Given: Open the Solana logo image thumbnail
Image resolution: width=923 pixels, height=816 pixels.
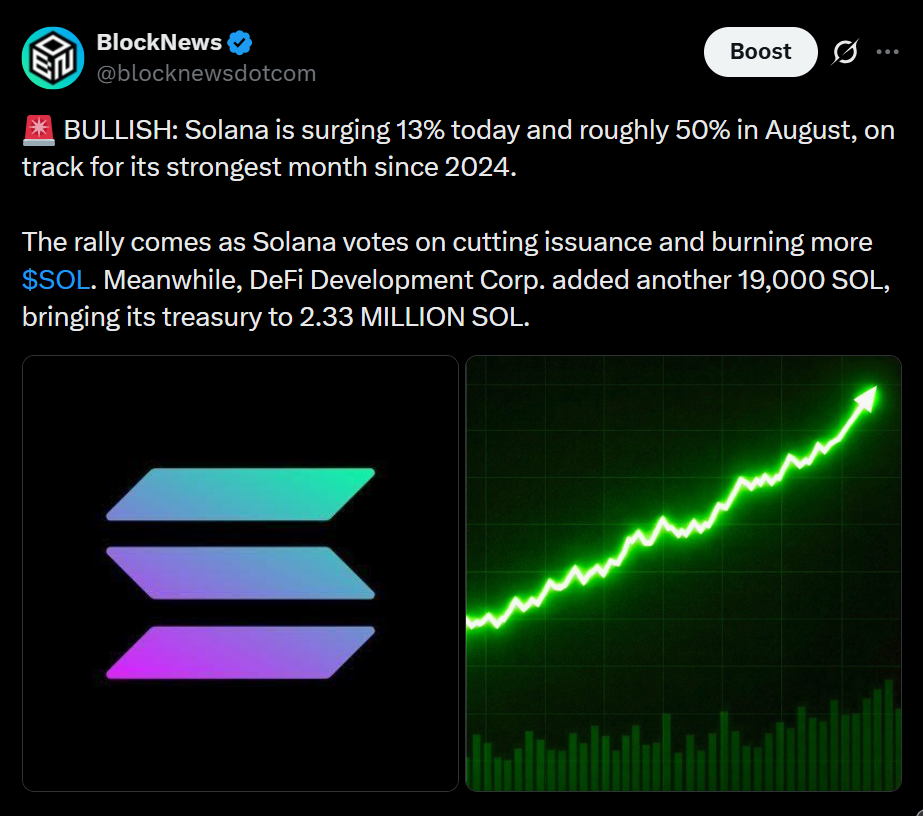Looking at the screenshot, I should pos(240,573).
